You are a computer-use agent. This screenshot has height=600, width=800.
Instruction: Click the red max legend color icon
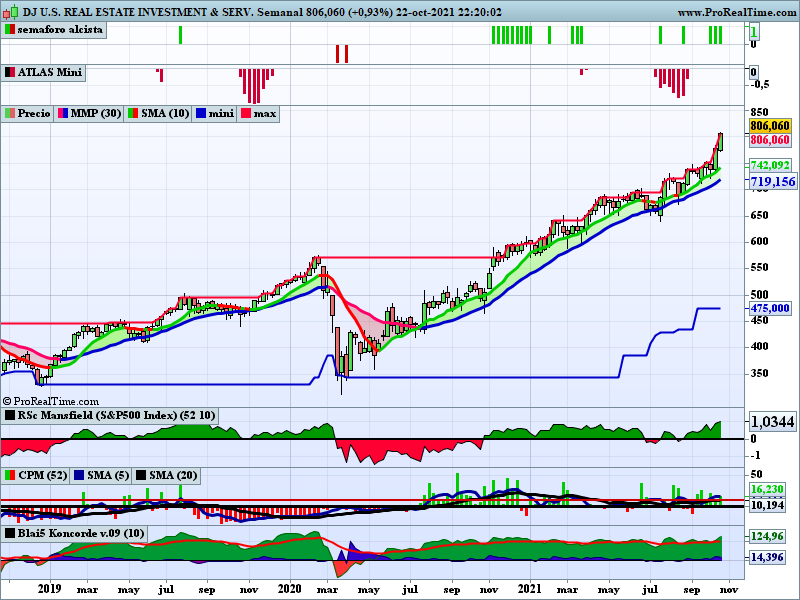[x=246, y=113]
